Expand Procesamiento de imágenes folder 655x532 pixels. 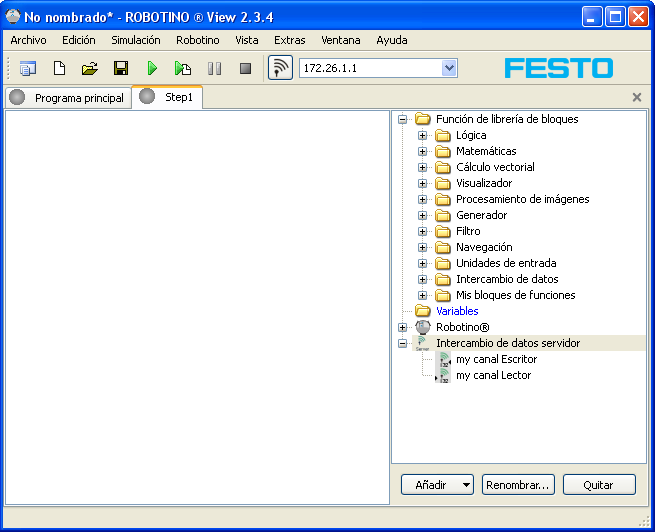422,199
